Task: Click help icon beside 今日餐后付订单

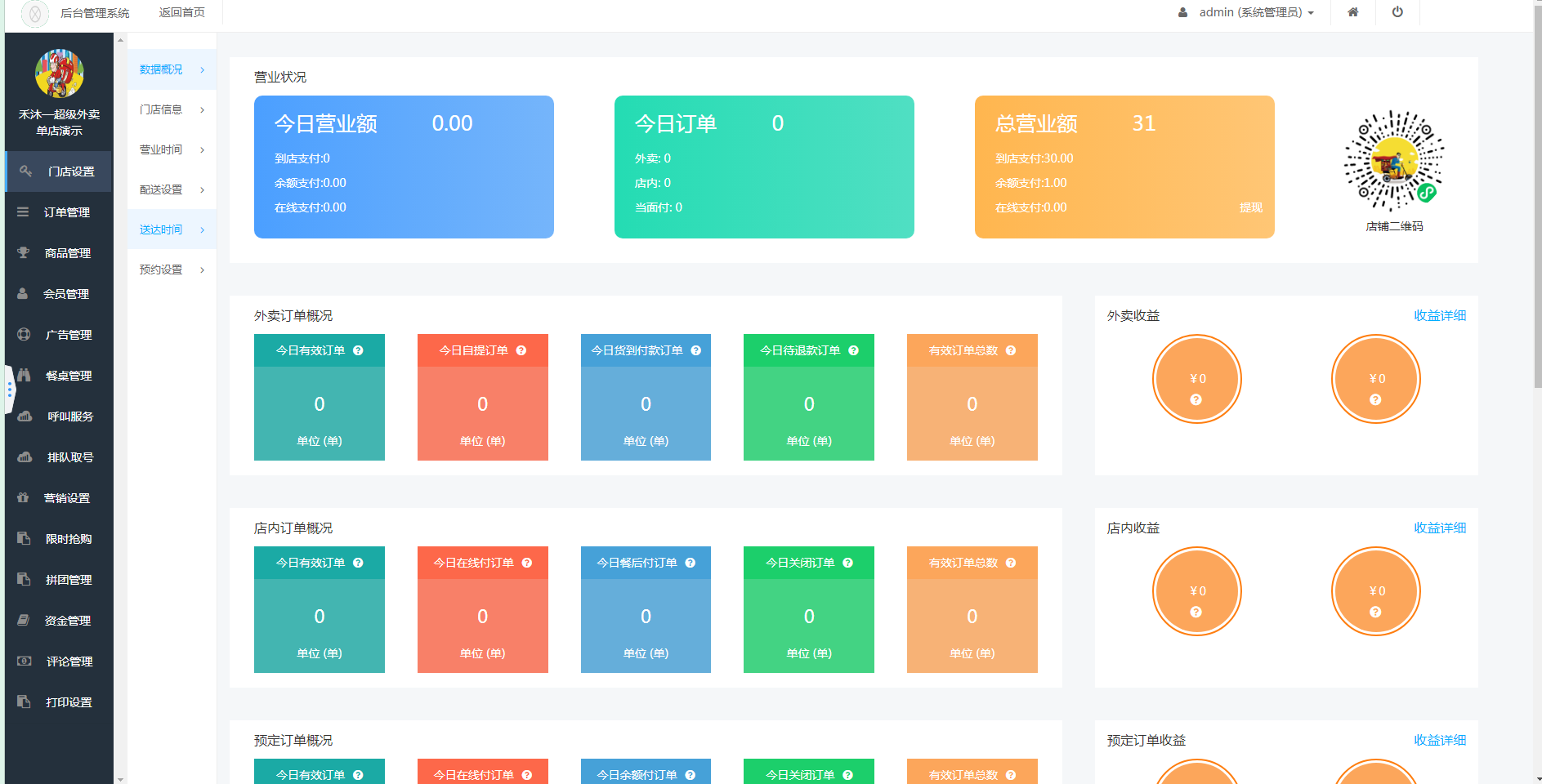Action: click(x=691, y=563)
